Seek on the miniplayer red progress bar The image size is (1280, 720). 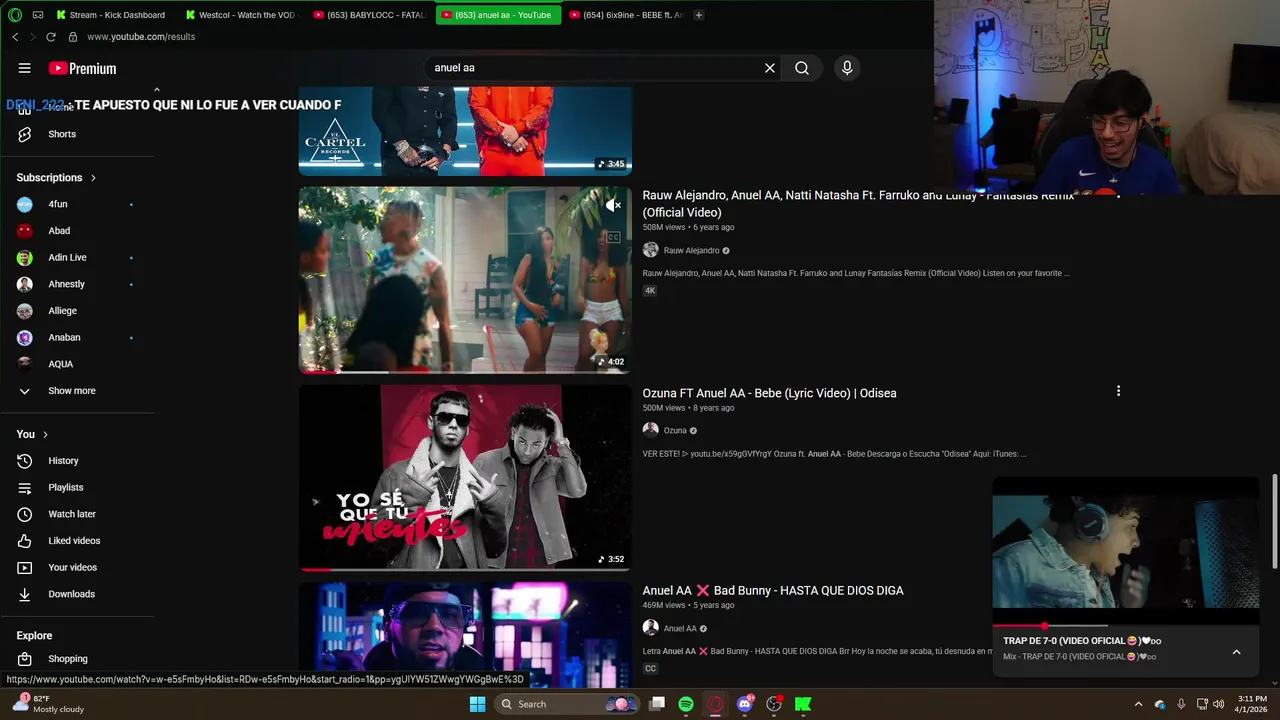[1126, 626]
